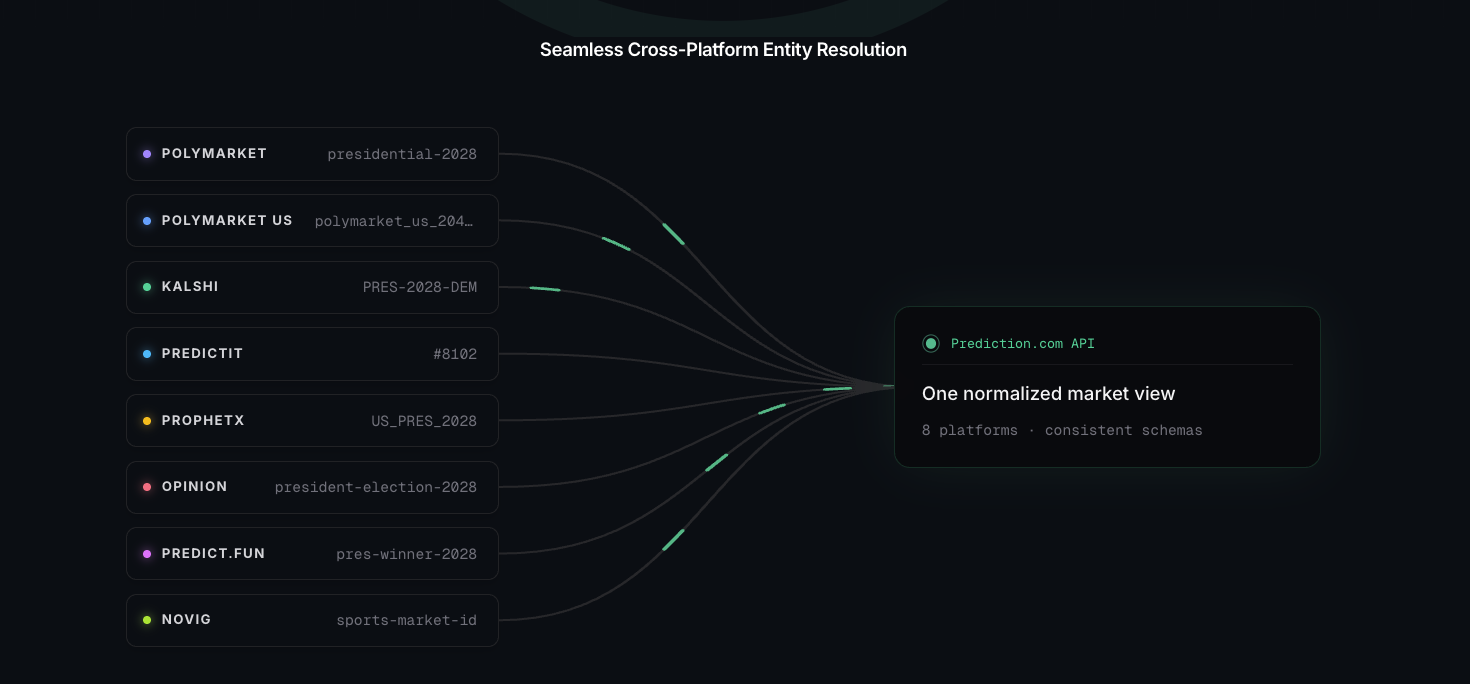Image resolution: width=1470 pixels, height=684 pixels.
Task: Click the PRES-2028-DEM identifier
Action: 420,287
